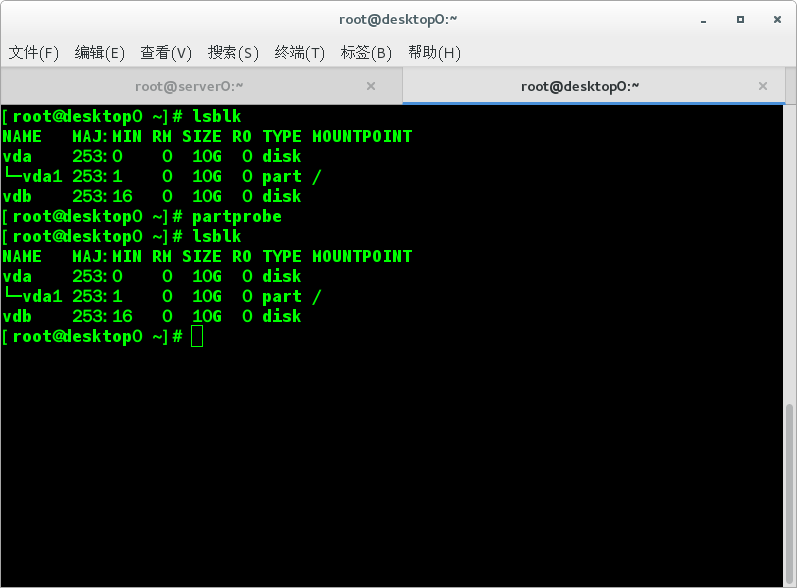
Task: Open the 搜索(S) menu
Action: click(x=233, y=52)
